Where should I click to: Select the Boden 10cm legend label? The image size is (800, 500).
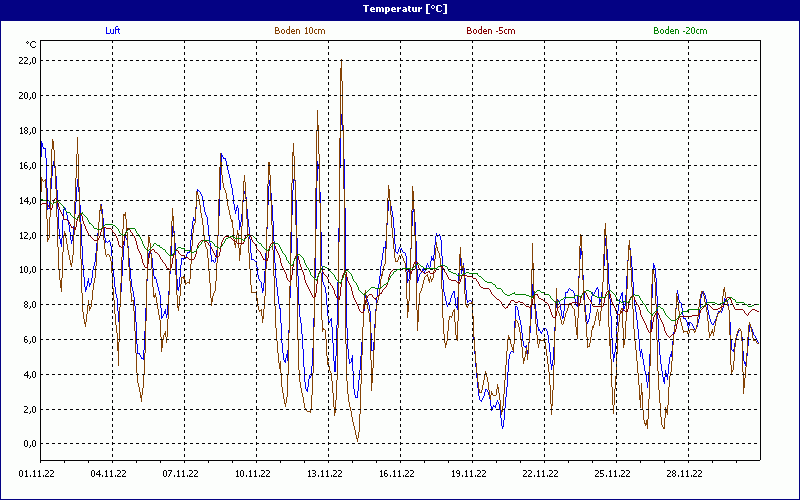[x=299, y=31]
